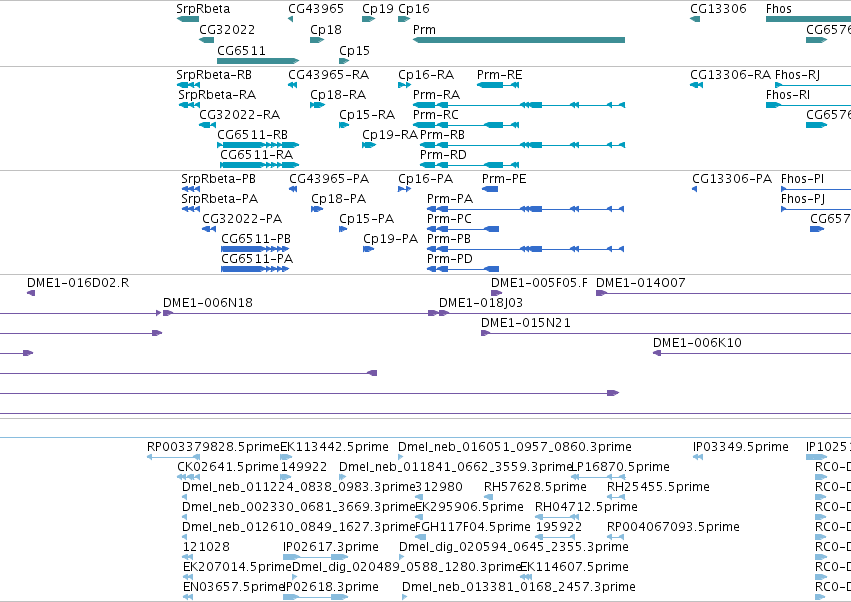
Task: Click the CK02641.5prime EST label
Action: point(227,467)
